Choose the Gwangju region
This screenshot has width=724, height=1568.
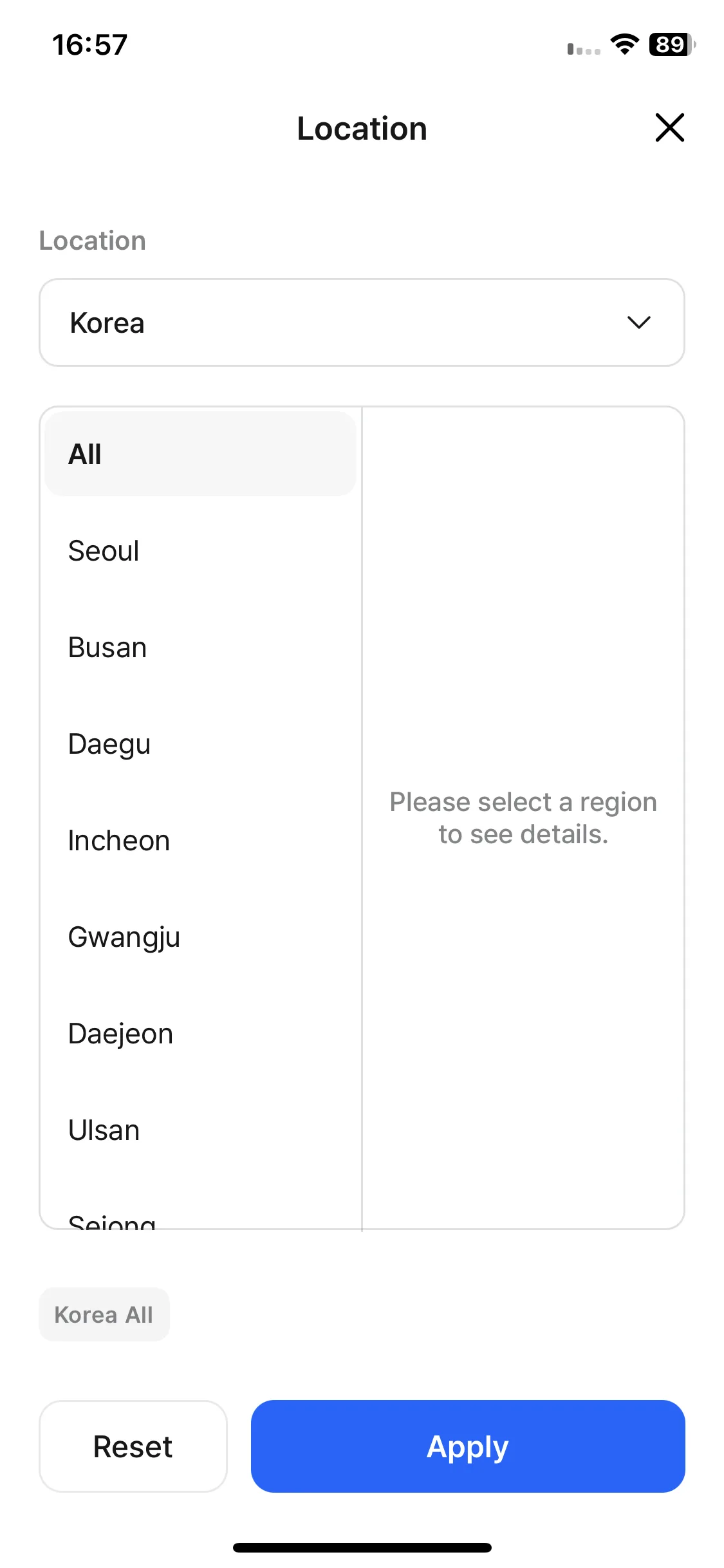[200, 937]
